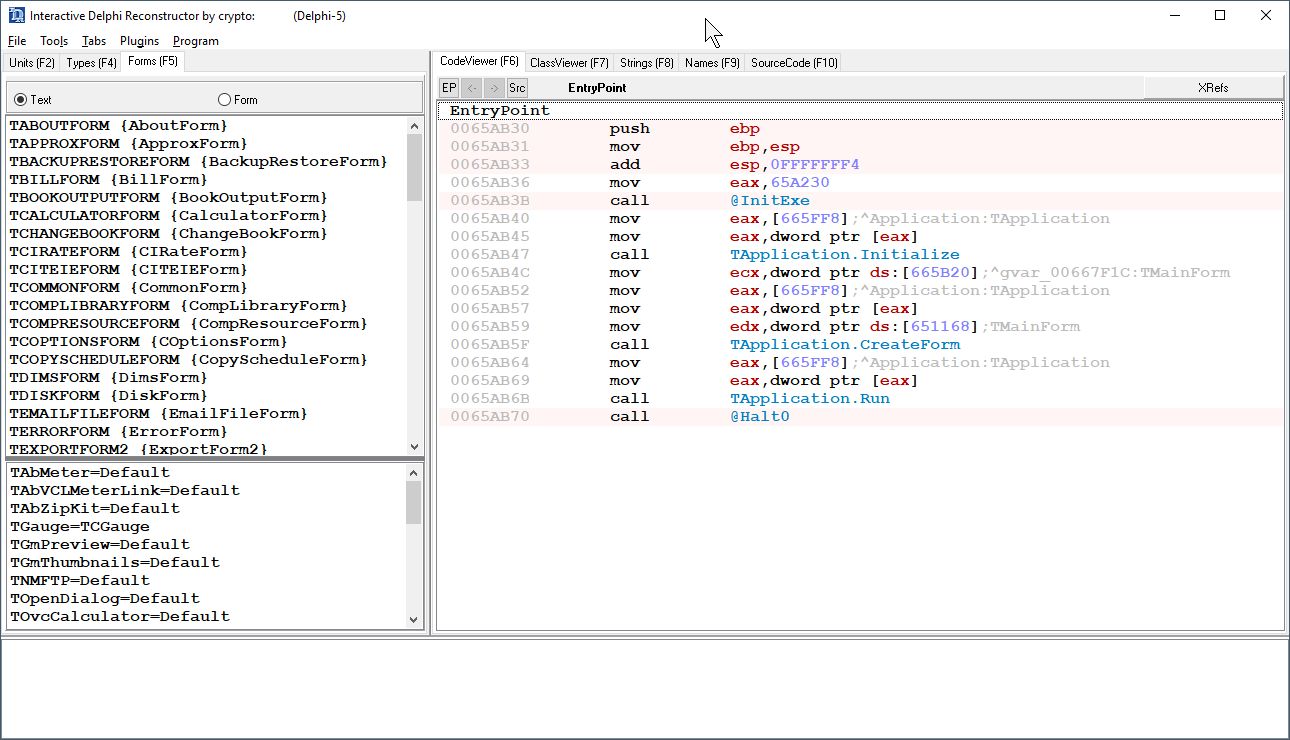Switch to the Types (F4) tab
Viewport: 1290px width, 740px height.
89,62
